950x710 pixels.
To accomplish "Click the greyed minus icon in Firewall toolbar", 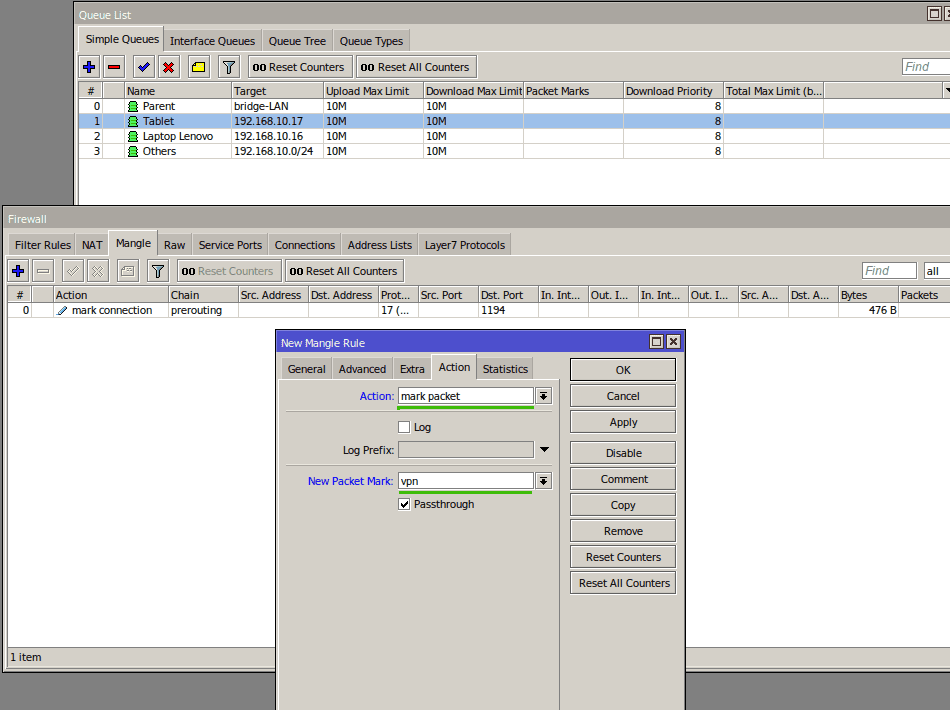I will [43, 271].
